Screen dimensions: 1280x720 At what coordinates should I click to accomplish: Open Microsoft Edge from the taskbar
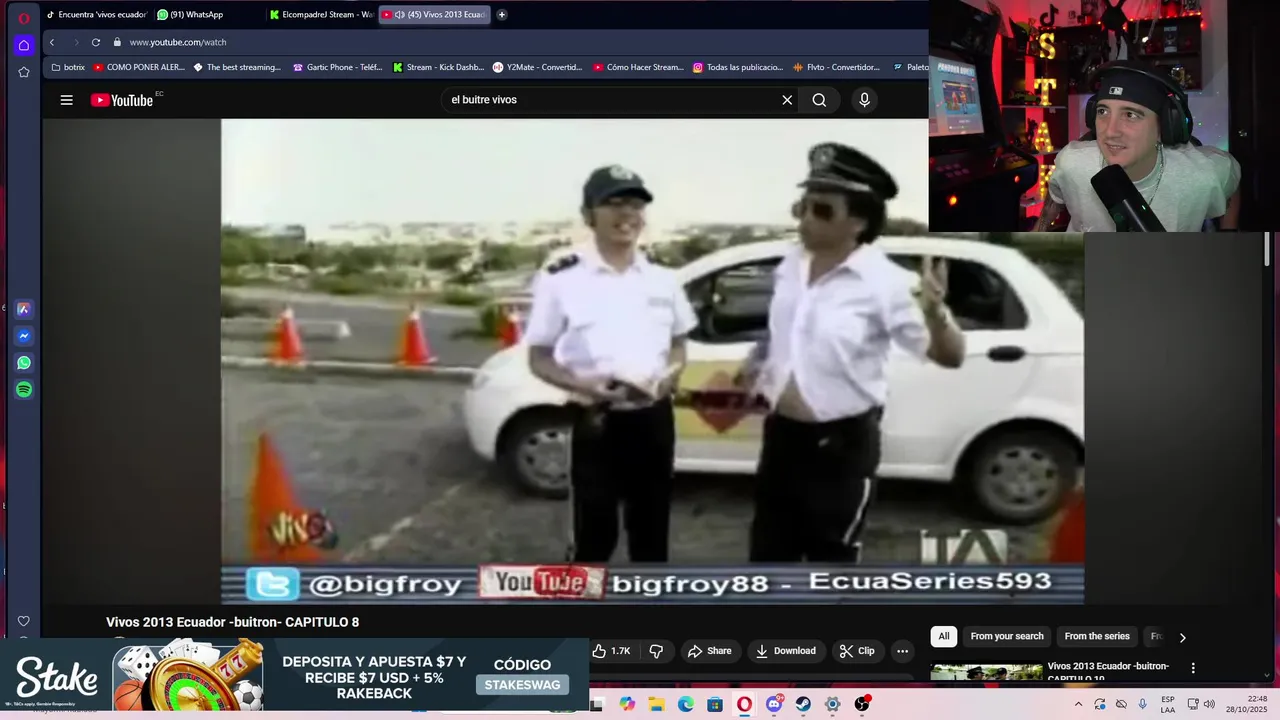pos(686,704)
